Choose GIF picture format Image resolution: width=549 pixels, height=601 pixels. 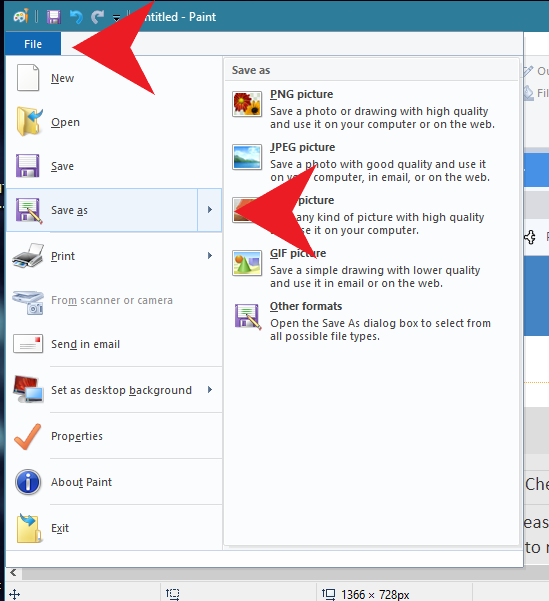point(371,268)
